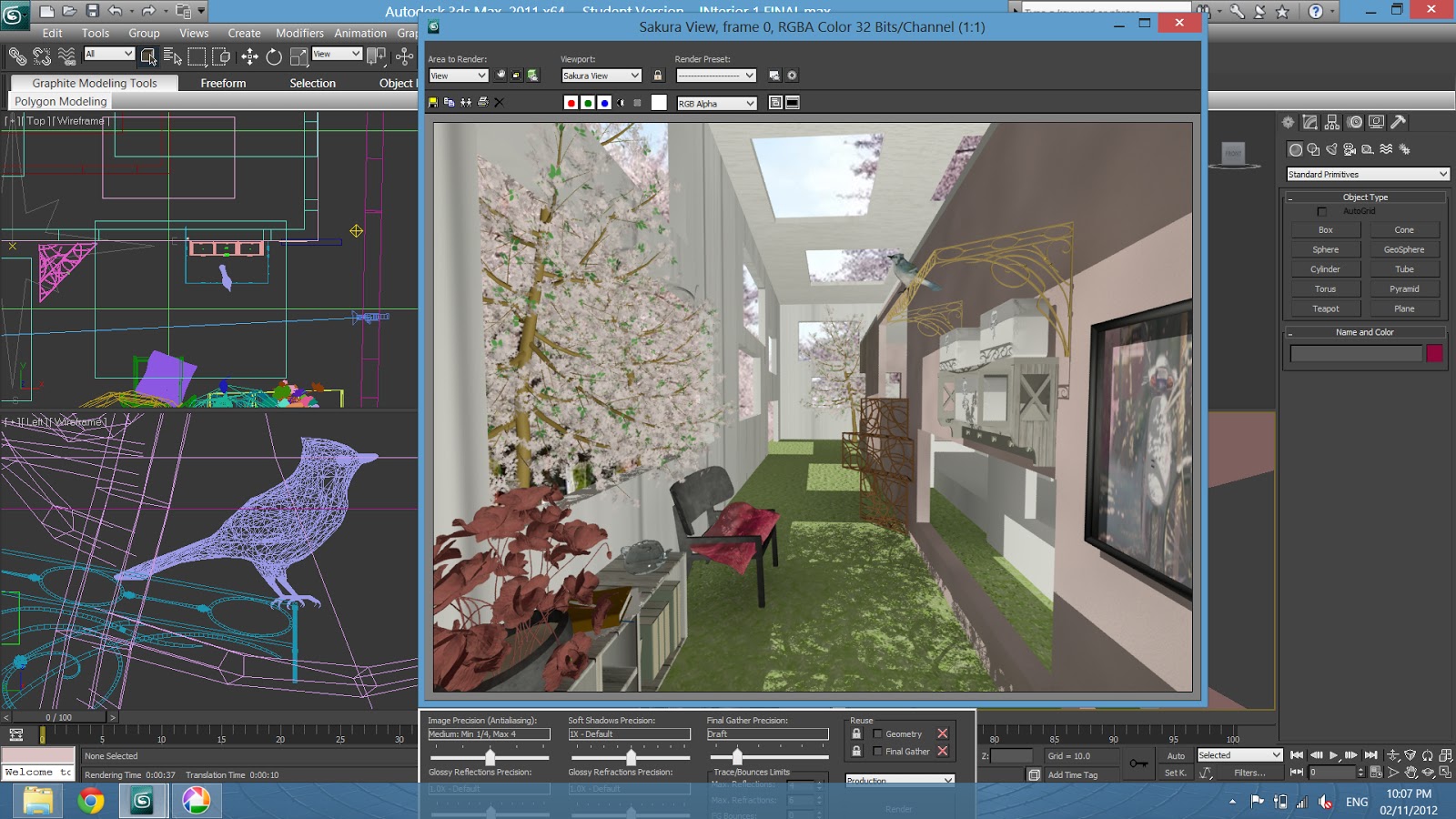Click the object name input field
This screenshot has height=819, width=1456.
[1355, 353]
